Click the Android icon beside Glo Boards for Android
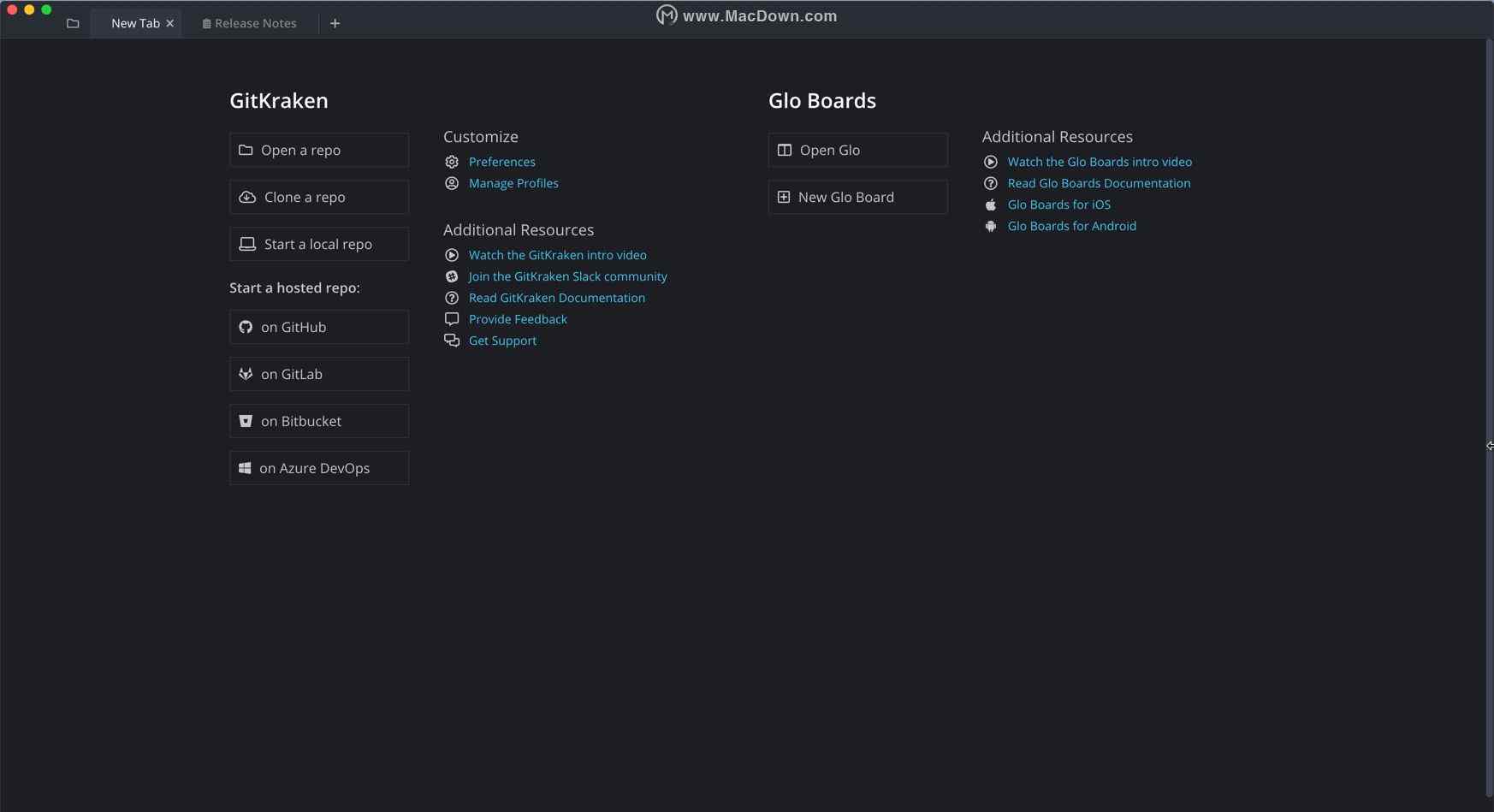 (x=991, y=226)
